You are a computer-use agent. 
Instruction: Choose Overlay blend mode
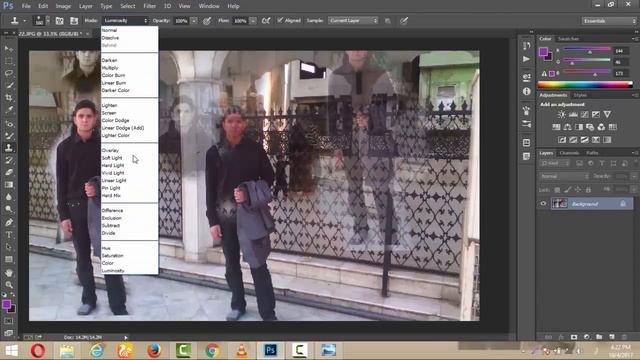pos(110,150)
